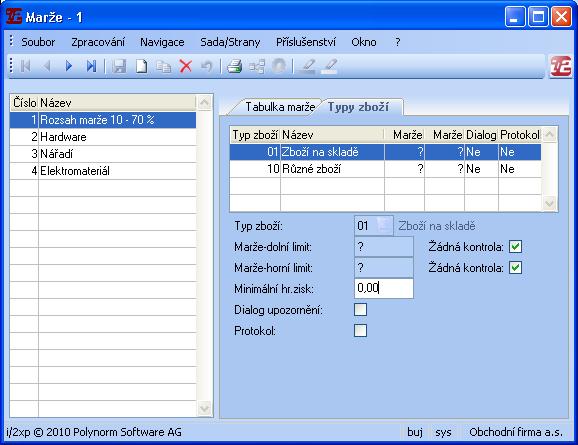
Task: Tick the Protokol checkbox
Action: [x=360, y=330]
